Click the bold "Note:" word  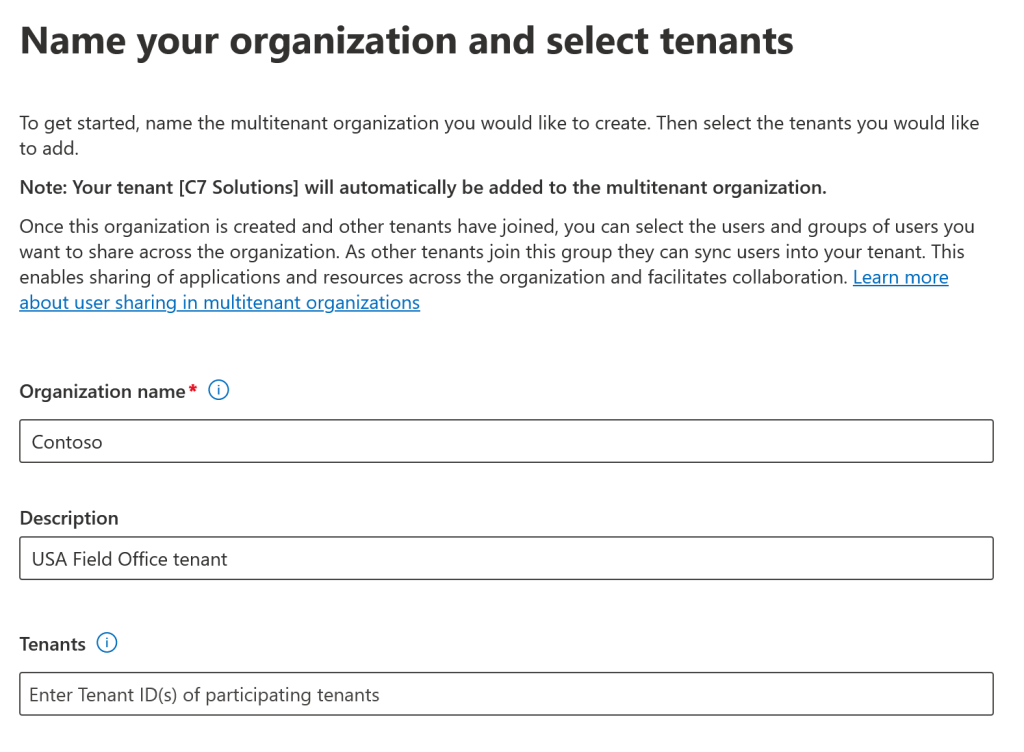(43, 188)
